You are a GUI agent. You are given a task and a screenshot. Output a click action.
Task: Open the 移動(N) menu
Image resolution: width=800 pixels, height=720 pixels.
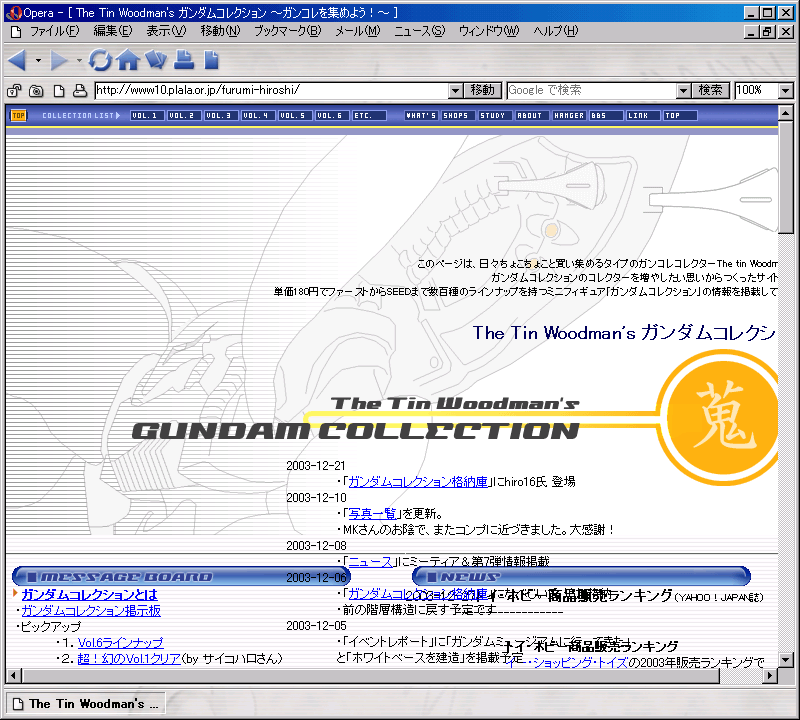[x=220, y=32]
